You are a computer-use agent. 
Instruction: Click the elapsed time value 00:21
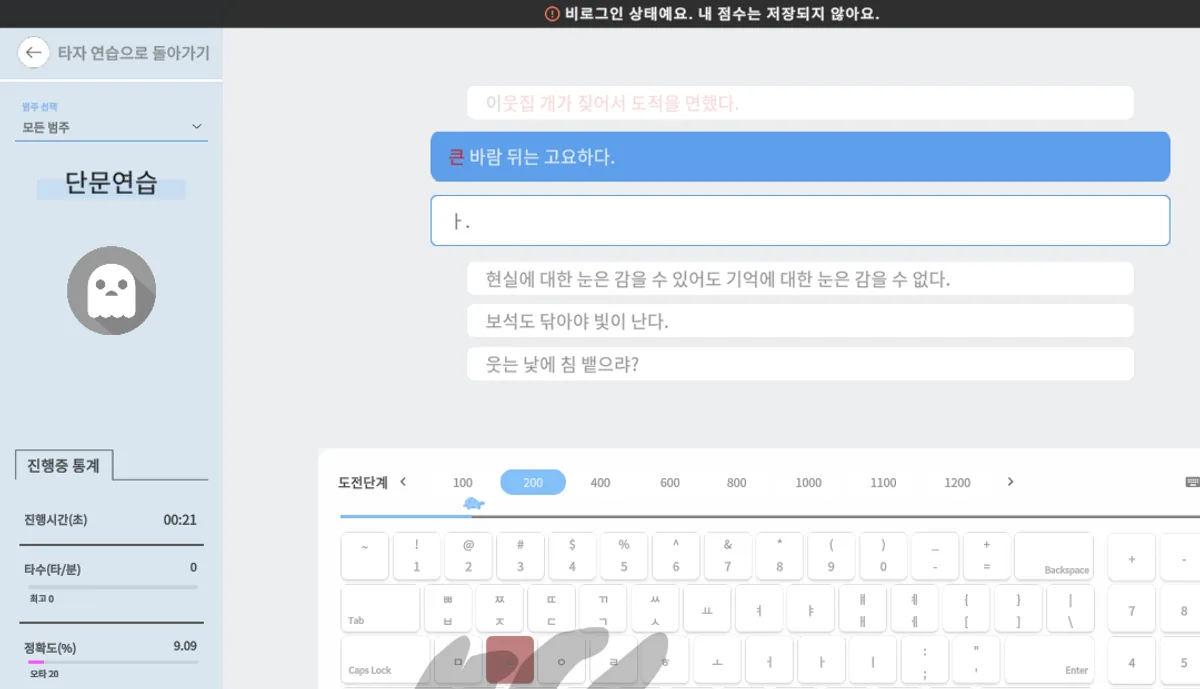[x=180, y=520]
